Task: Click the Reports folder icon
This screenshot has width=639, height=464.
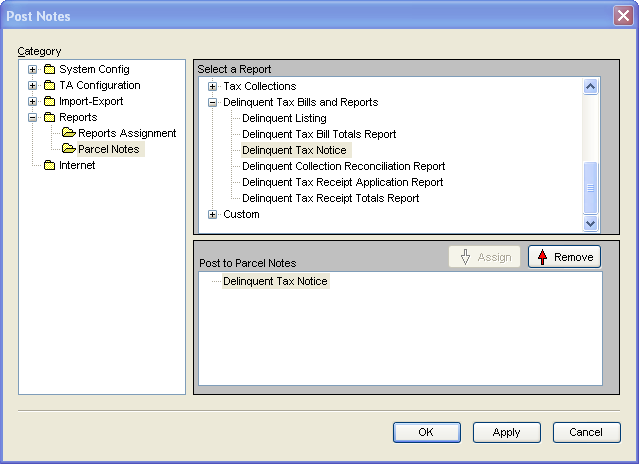Action: pyautogui.click(x=49, y=117)
